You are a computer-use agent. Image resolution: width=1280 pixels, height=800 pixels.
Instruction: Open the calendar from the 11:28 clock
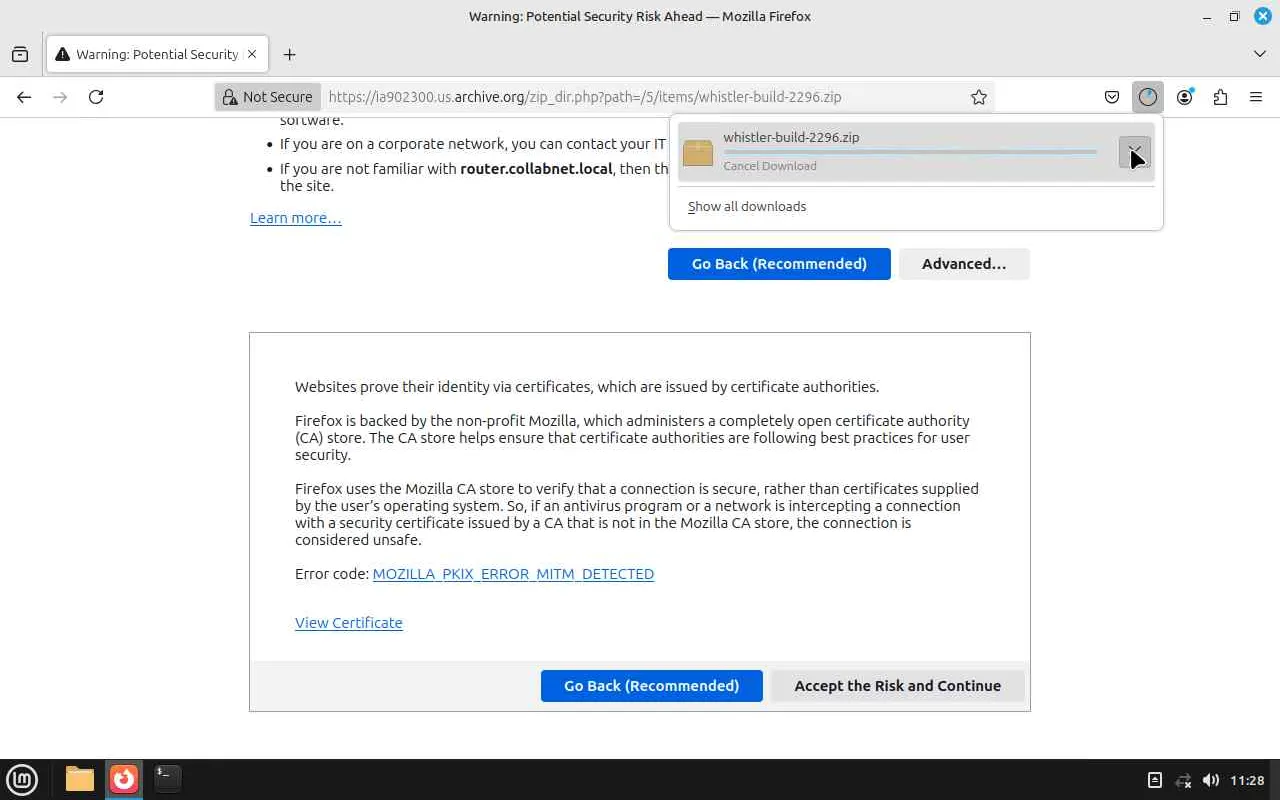1247,780
